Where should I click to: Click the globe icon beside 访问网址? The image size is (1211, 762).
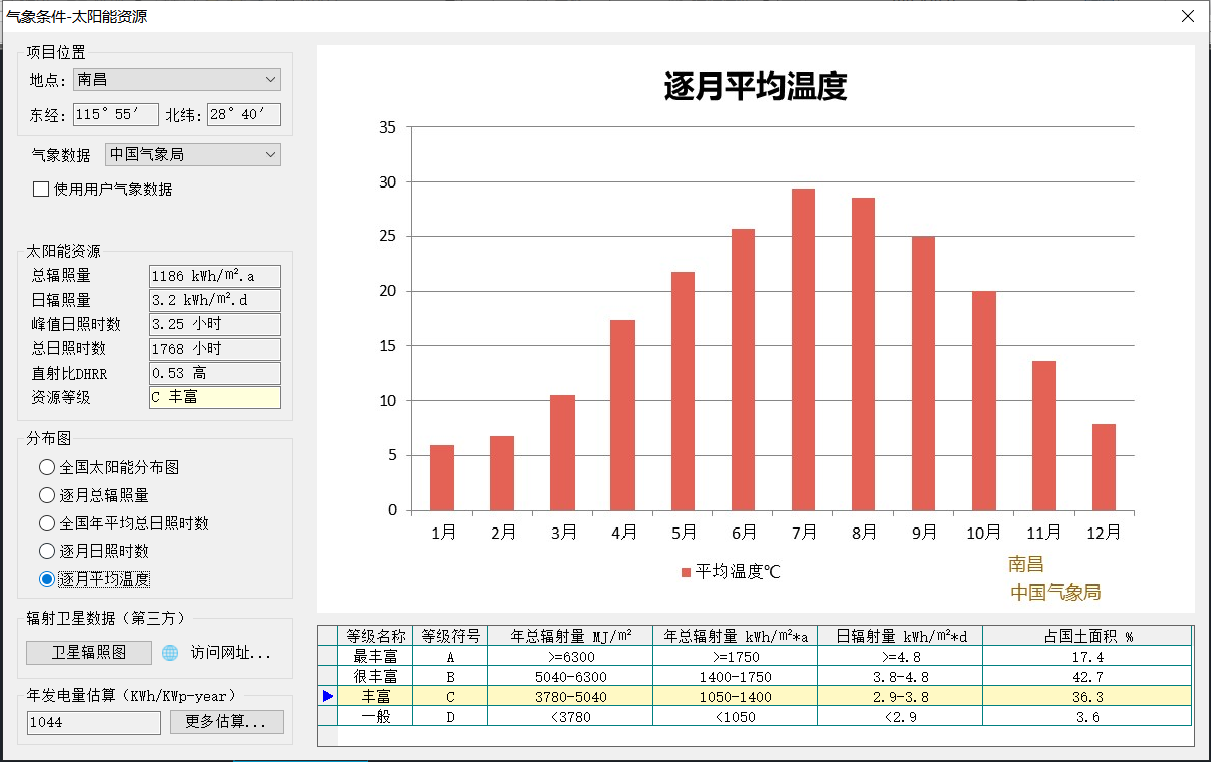(170, 653)
